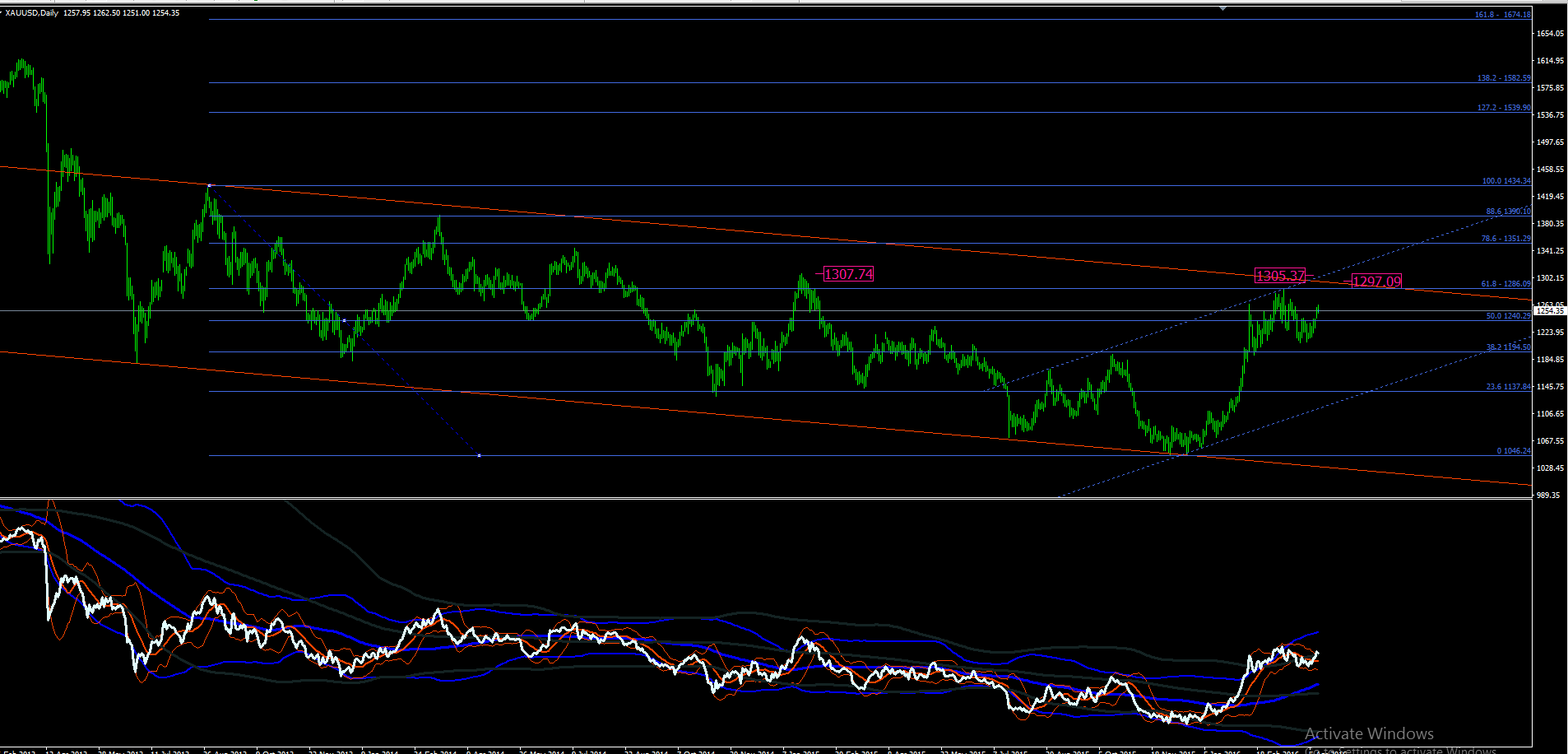Click 1067.55 on the price axis

click(1550, 441)
